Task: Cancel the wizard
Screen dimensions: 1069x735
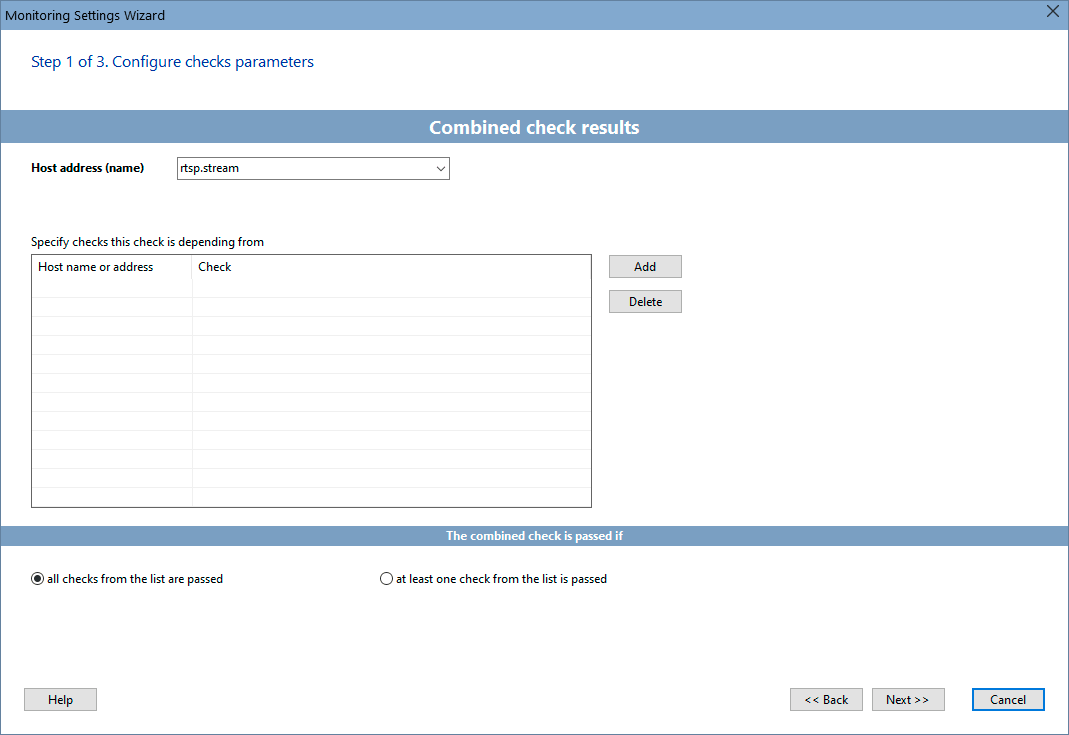Action: (x=1007, y=700)
